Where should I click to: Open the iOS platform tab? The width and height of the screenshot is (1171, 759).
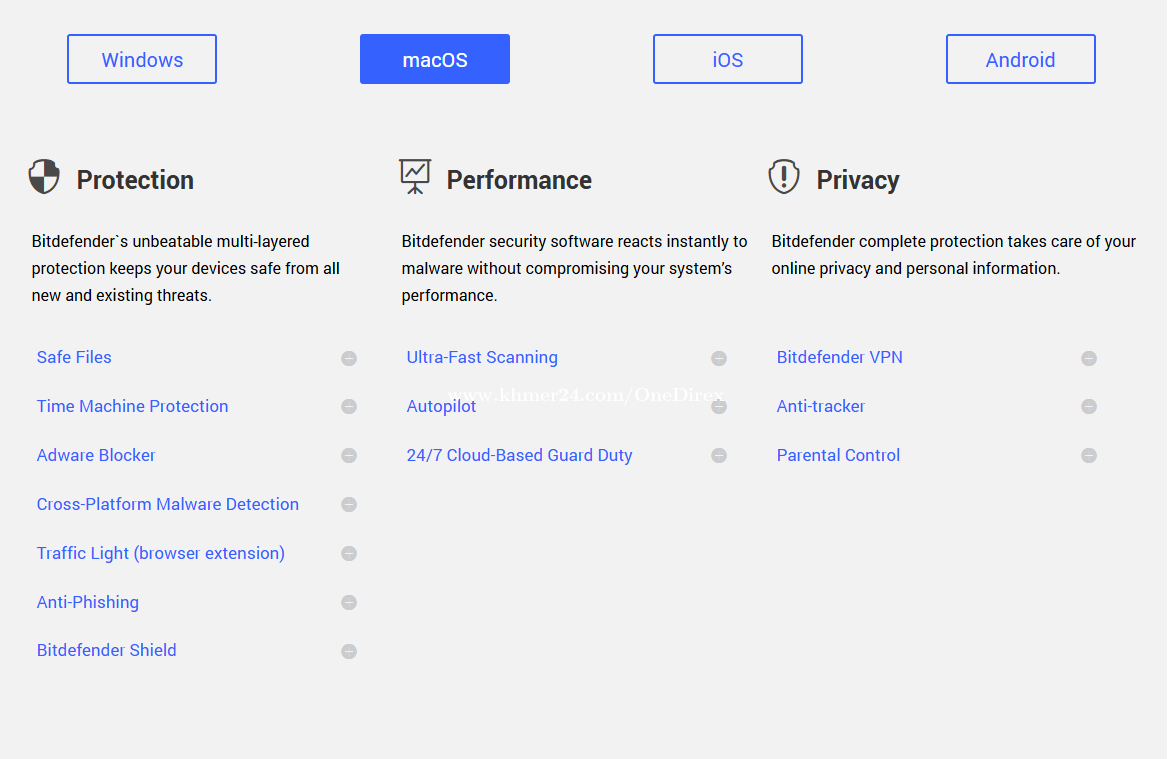click(x=728, y=59)
